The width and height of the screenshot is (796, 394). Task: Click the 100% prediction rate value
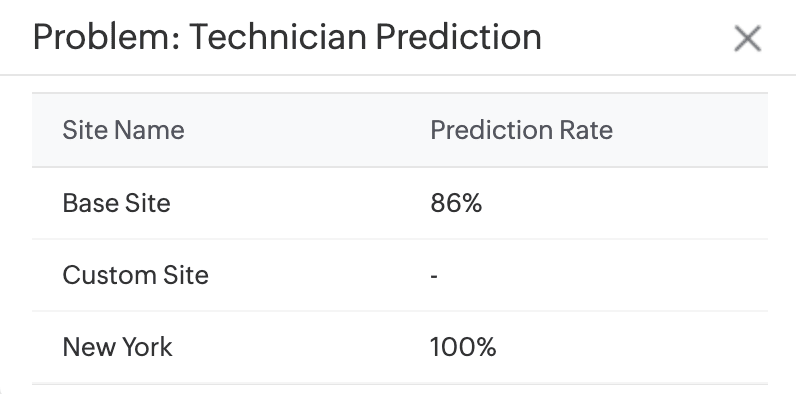click(463, 347)
